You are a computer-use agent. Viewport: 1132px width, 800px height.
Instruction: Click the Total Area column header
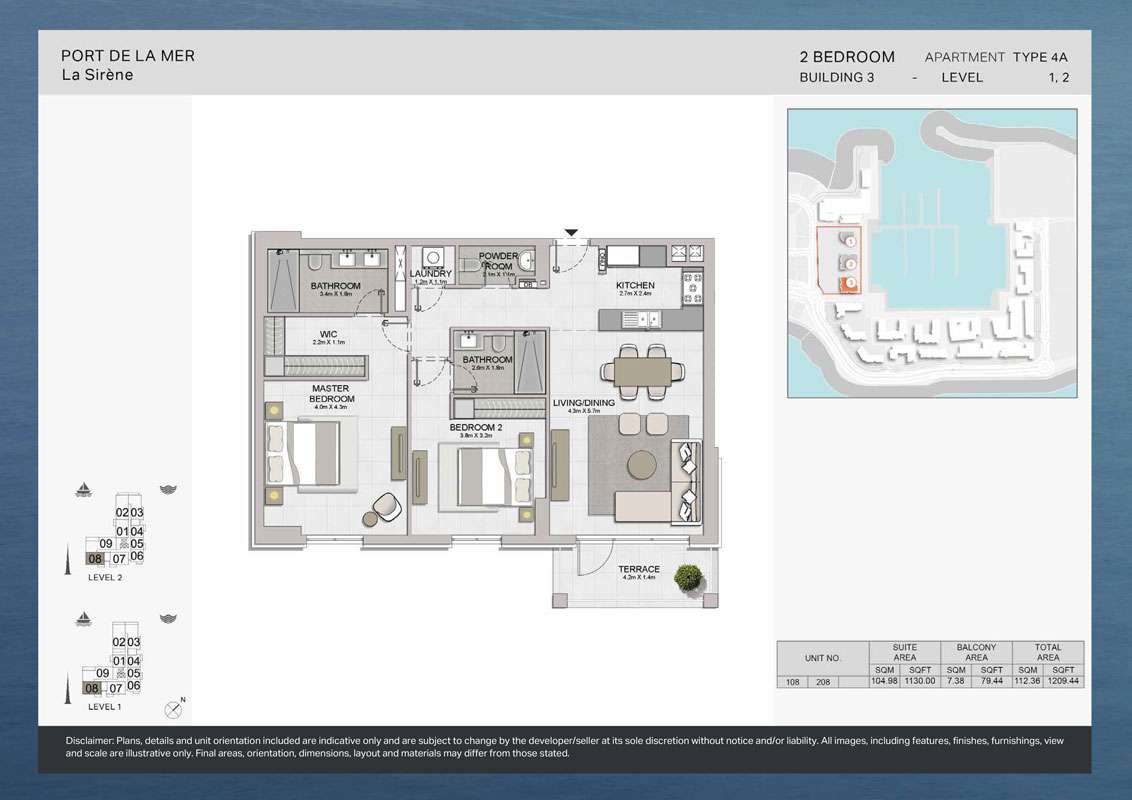[1047, 652]
